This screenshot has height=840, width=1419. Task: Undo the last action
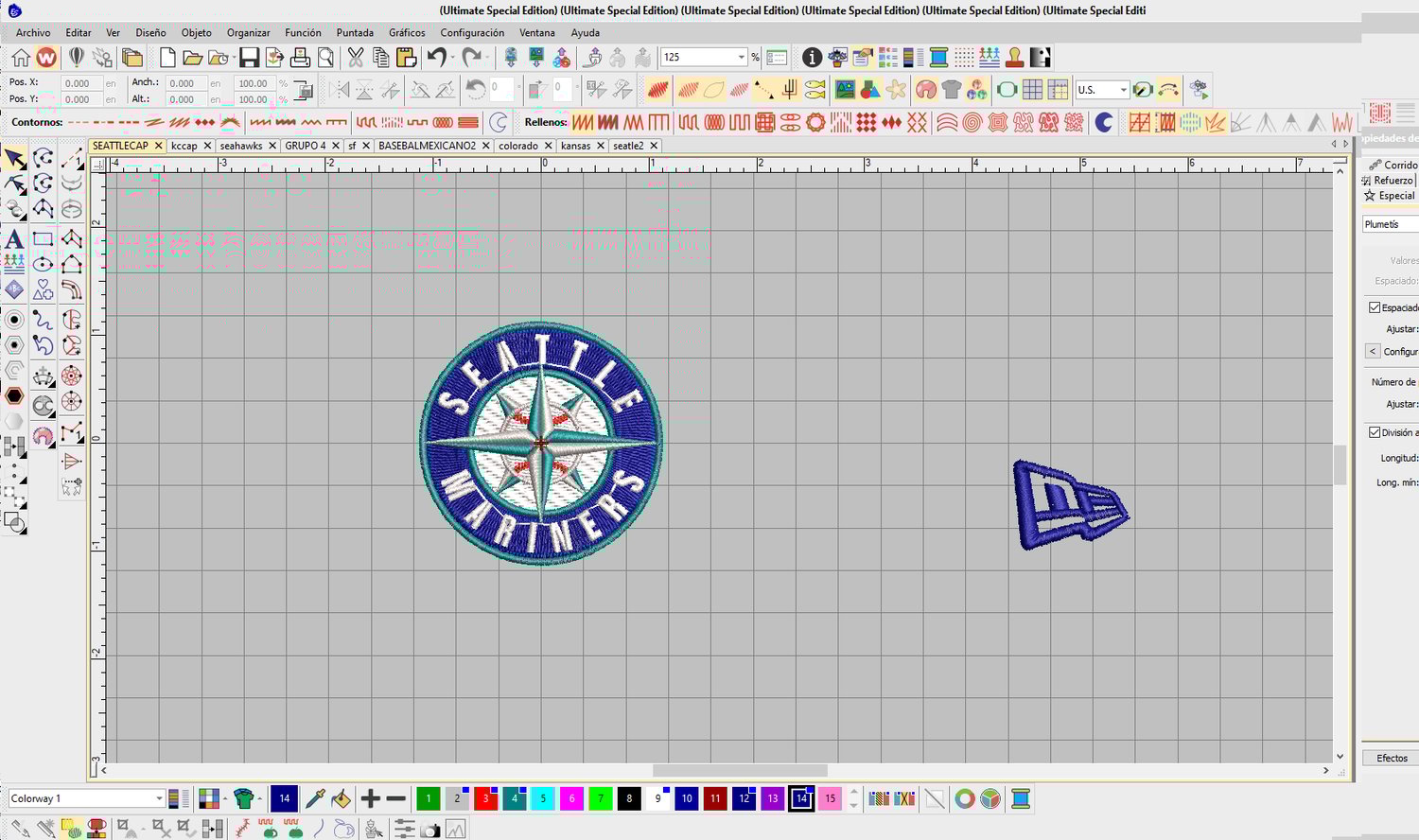coord(436,58)
